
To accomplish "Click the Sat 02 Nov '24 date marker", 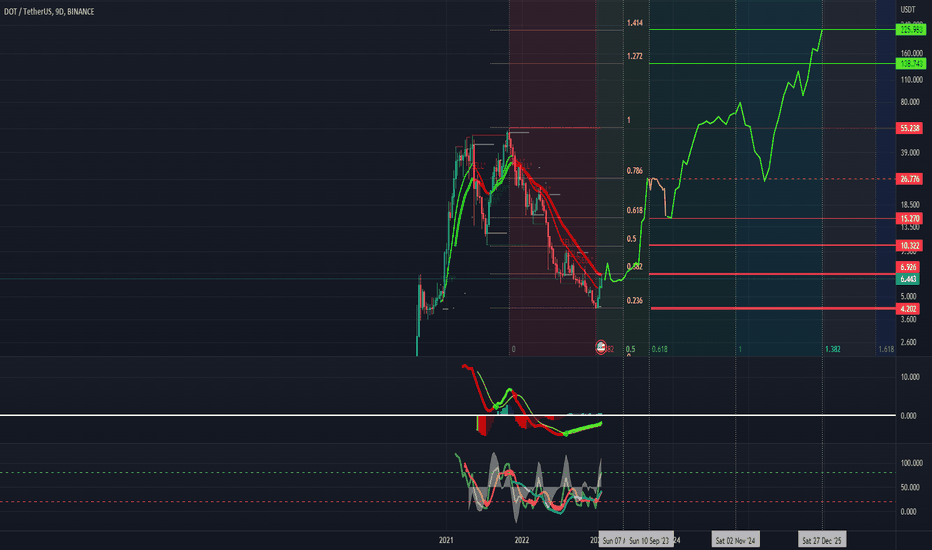I will 735,540.
